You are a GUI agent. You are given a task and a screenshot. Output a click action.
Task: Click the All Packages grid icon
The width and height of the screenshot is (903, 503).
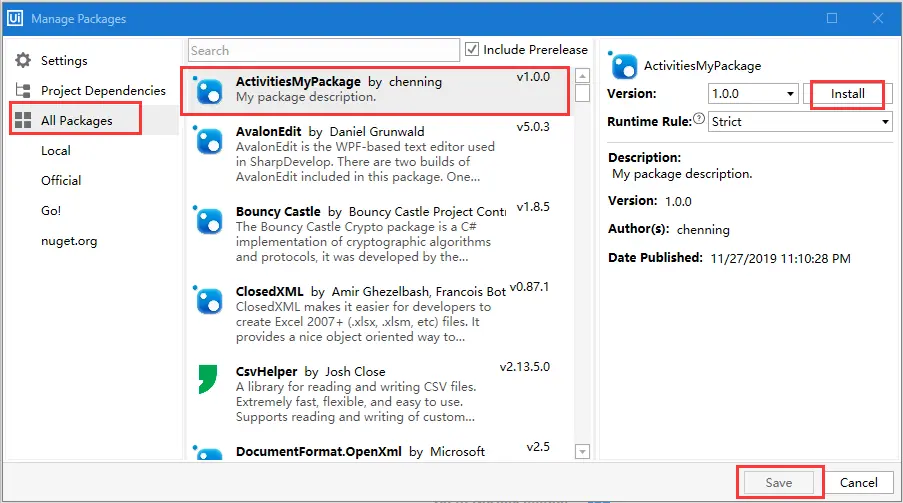click(23, 120)
